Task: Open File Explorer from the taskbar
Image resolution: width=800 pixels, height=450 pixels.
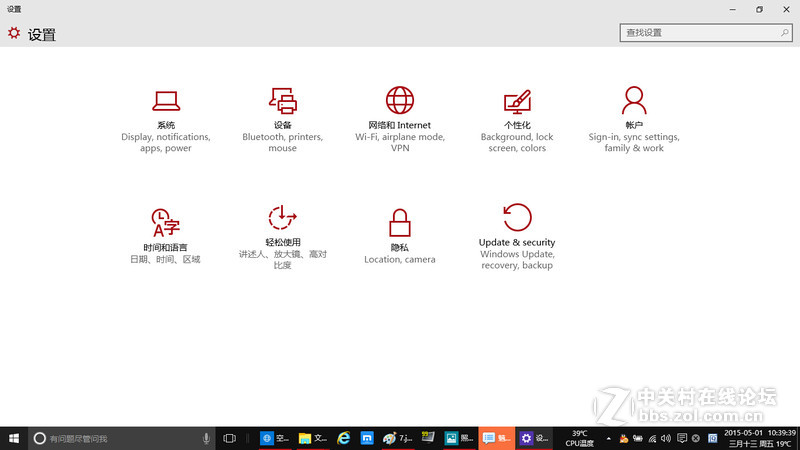Action: 312,438
